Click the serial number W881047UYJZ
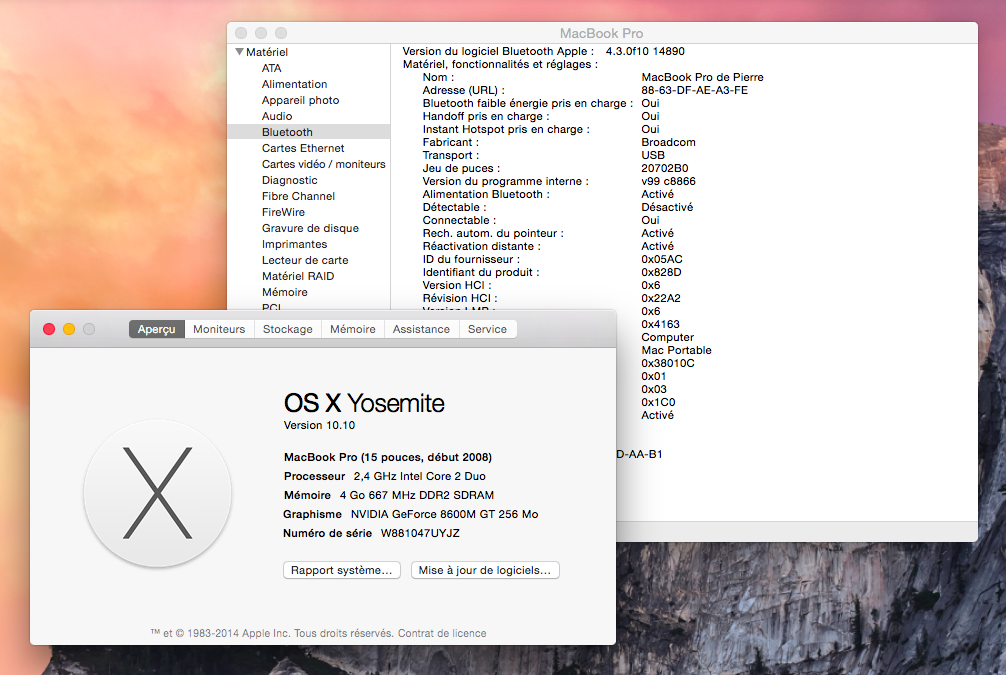The width and height of the screenshot is (1006, 675). [x=420, y=533]
